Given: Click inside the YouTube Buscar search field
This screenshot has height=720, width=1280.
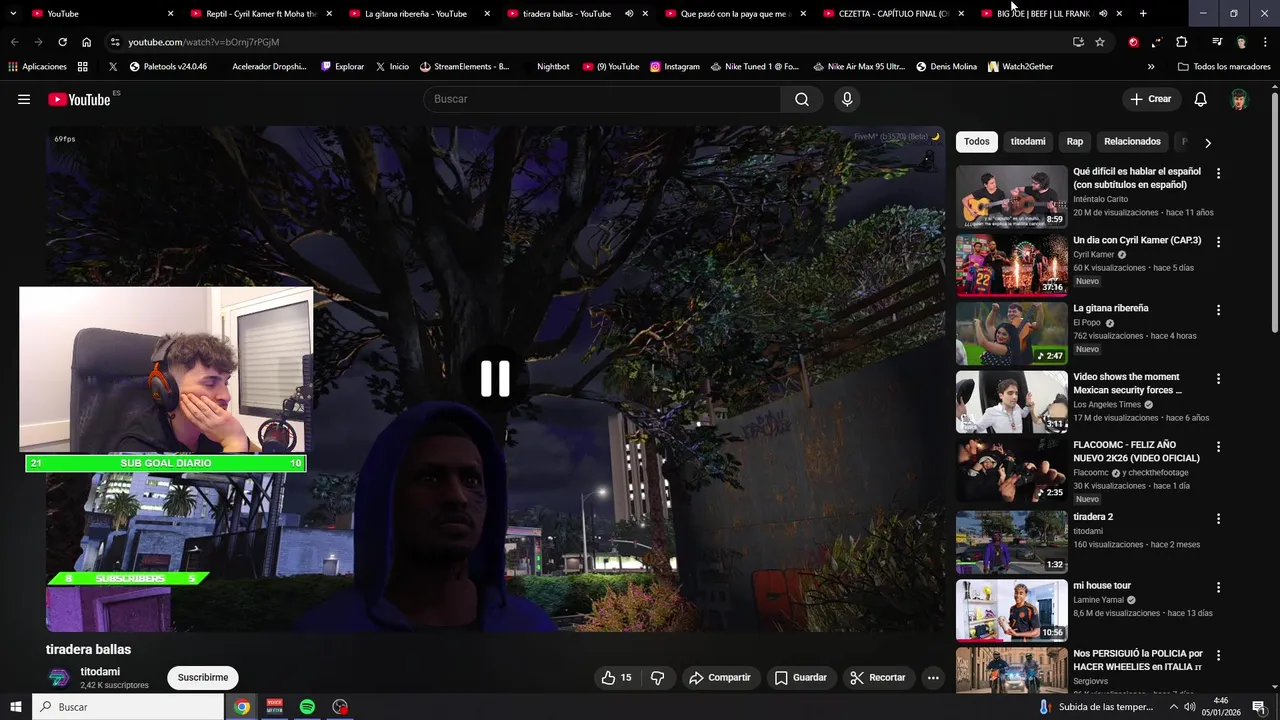Looking at the screenshot, I should tap(602, 99).
